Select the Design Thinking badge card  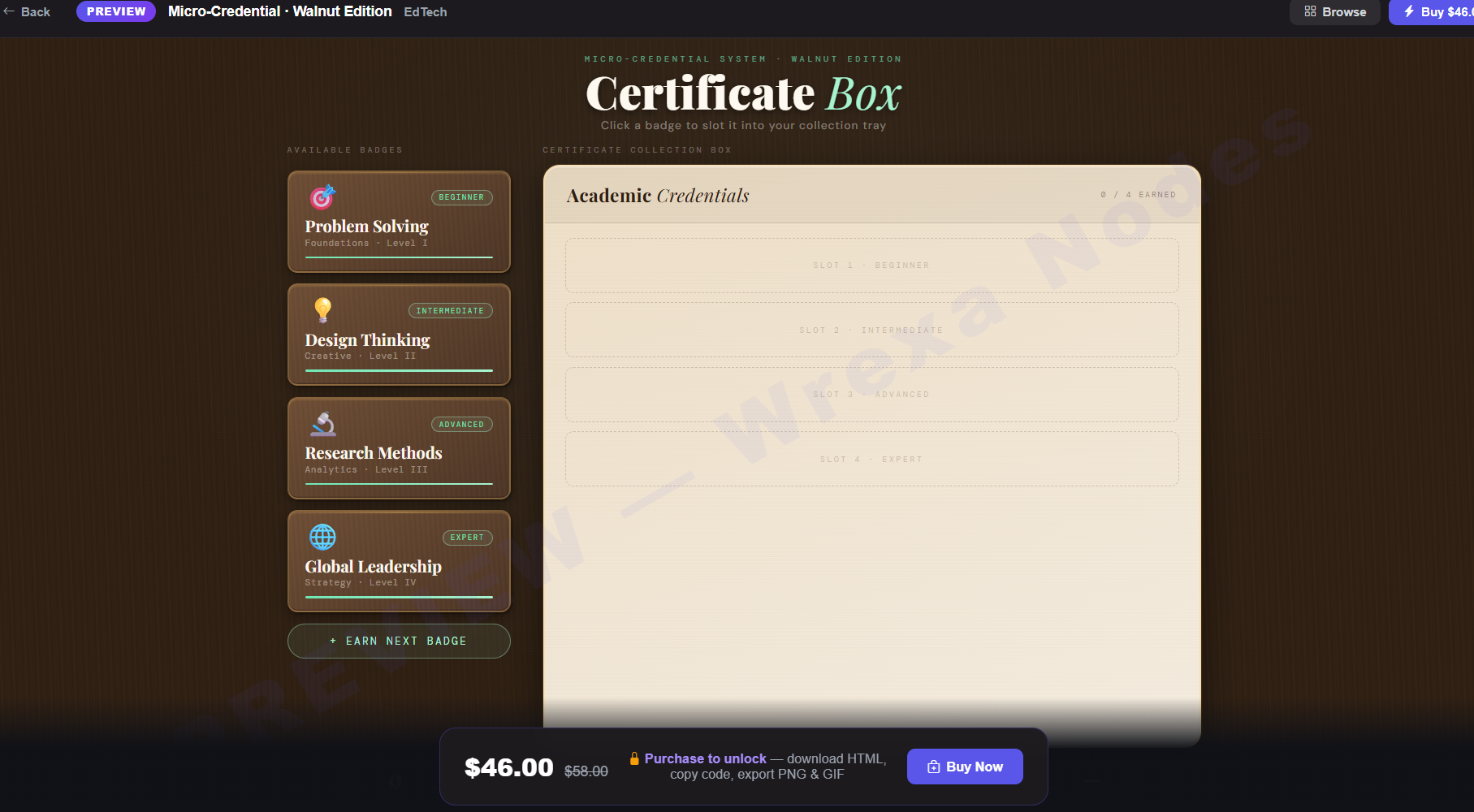pos(398,335)
